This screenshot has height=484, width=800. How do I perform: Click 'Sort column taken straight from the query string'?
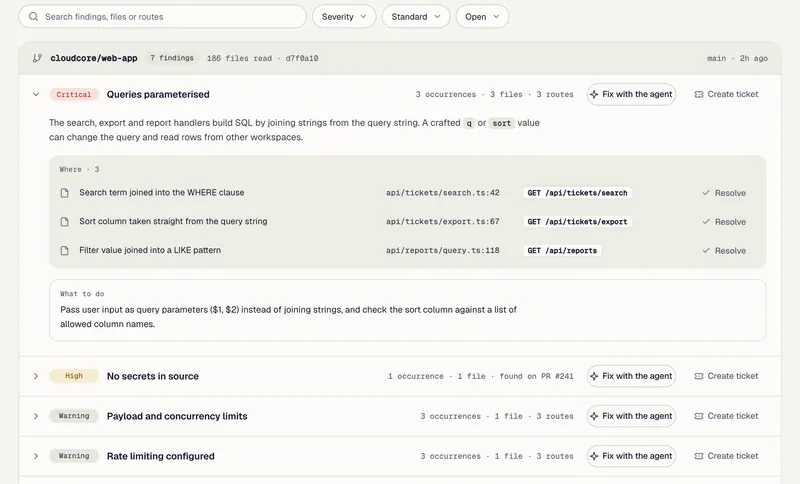[x=173, y=221]
